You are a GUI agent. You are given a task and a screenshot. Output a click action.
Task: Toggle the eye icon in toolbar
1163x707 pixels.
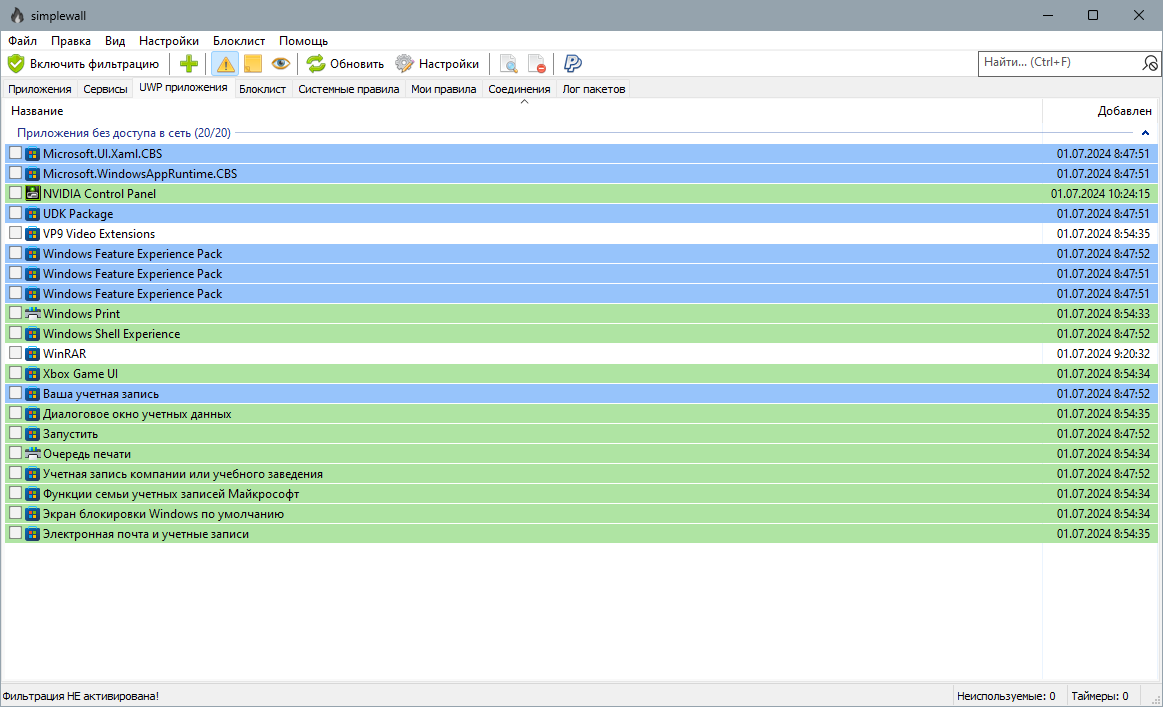[x=280, y=64]
